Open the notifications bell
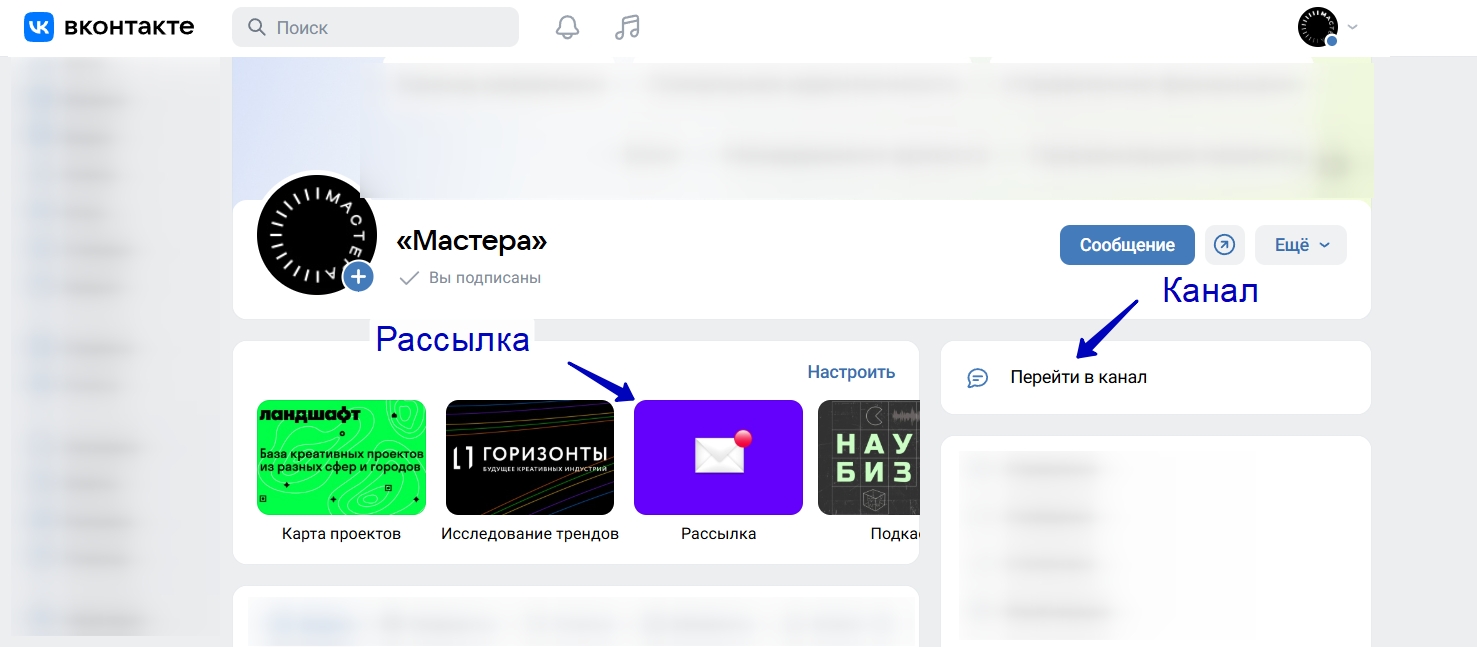The image size is (1477, 647). pyautogui.click(x=567, y=27)
